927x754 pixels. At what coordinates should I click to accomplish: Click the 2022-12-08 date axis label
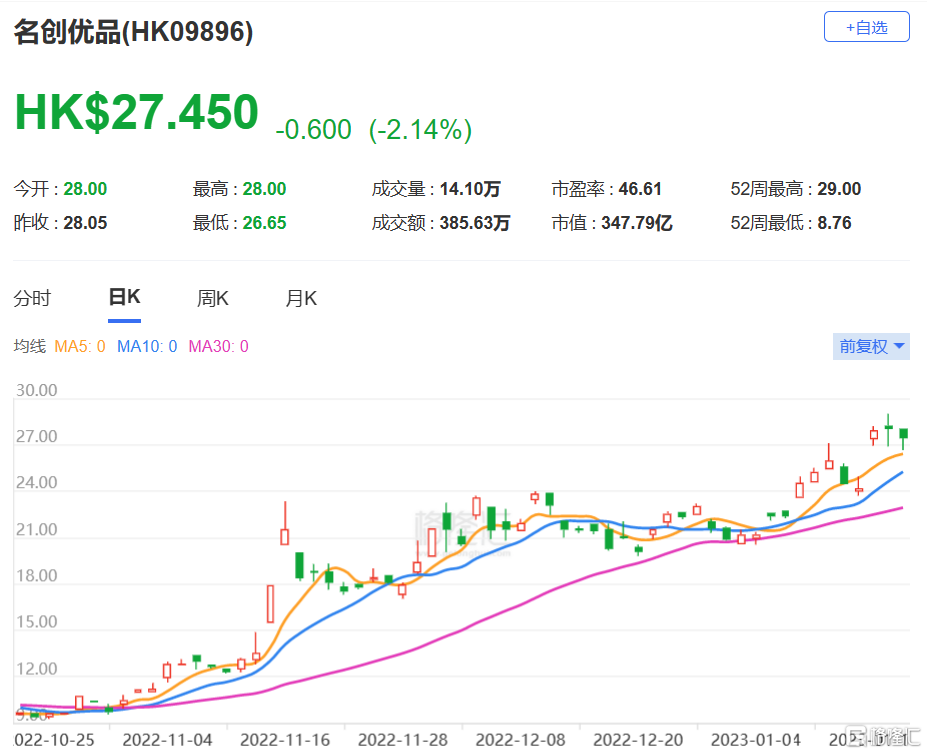tap(520, 739)
